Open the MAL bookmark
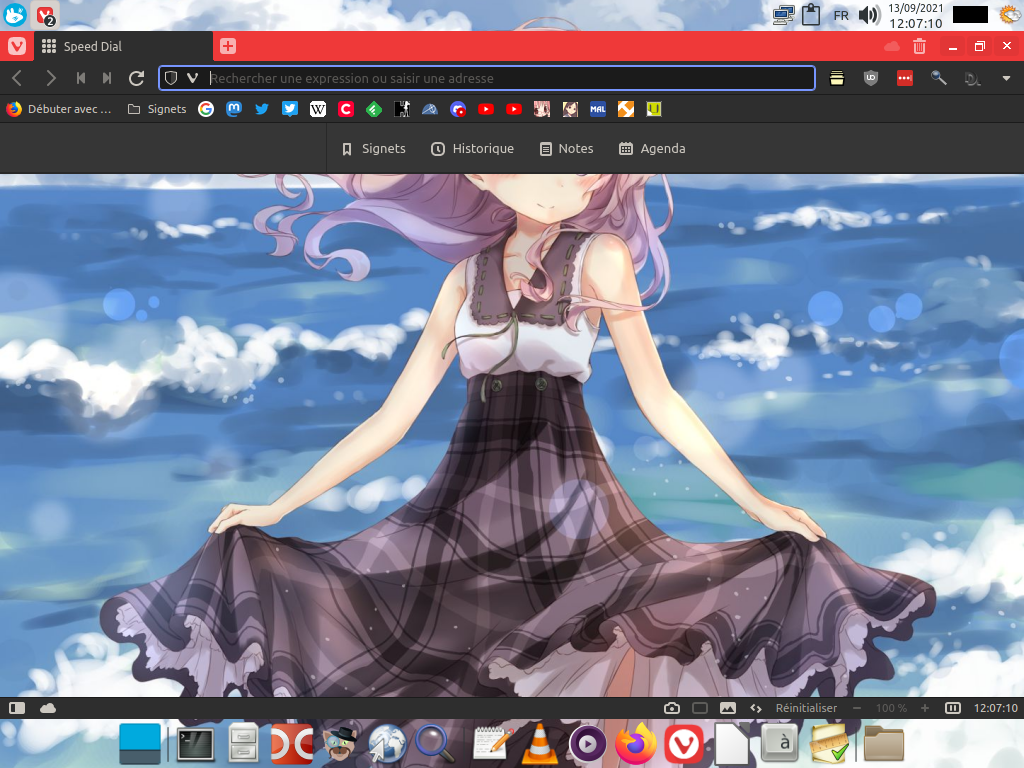1024x768 pixels. click(598, 109)
